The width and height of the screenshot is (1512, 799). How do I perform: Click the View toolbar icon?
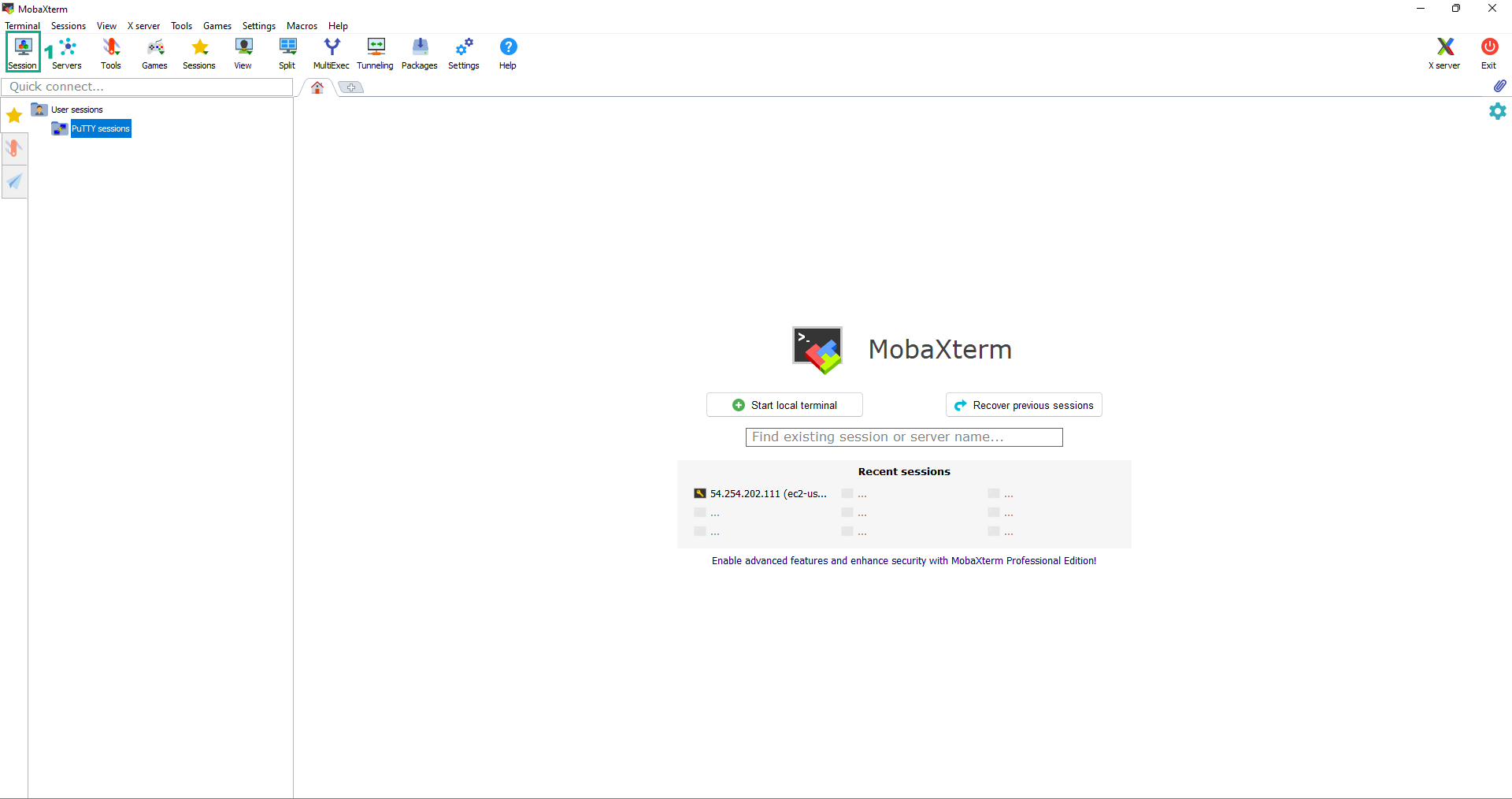tap(243, 53)
